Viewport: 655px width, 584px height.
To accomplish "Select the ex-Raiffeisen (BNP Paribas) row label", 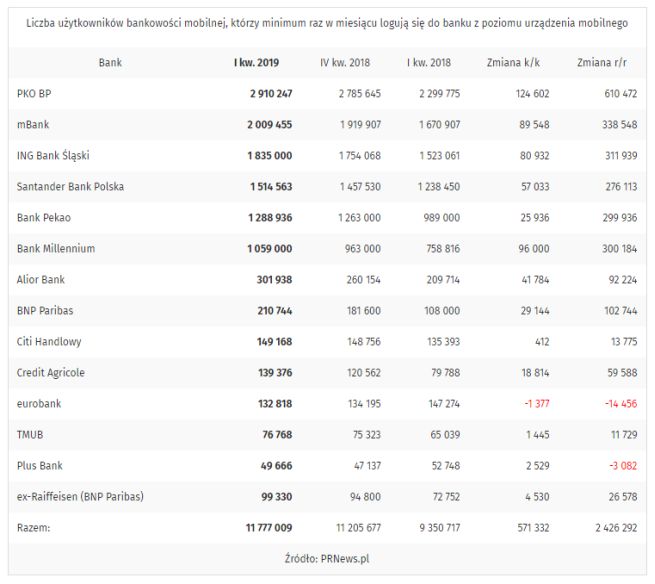I will pos(82,496).
